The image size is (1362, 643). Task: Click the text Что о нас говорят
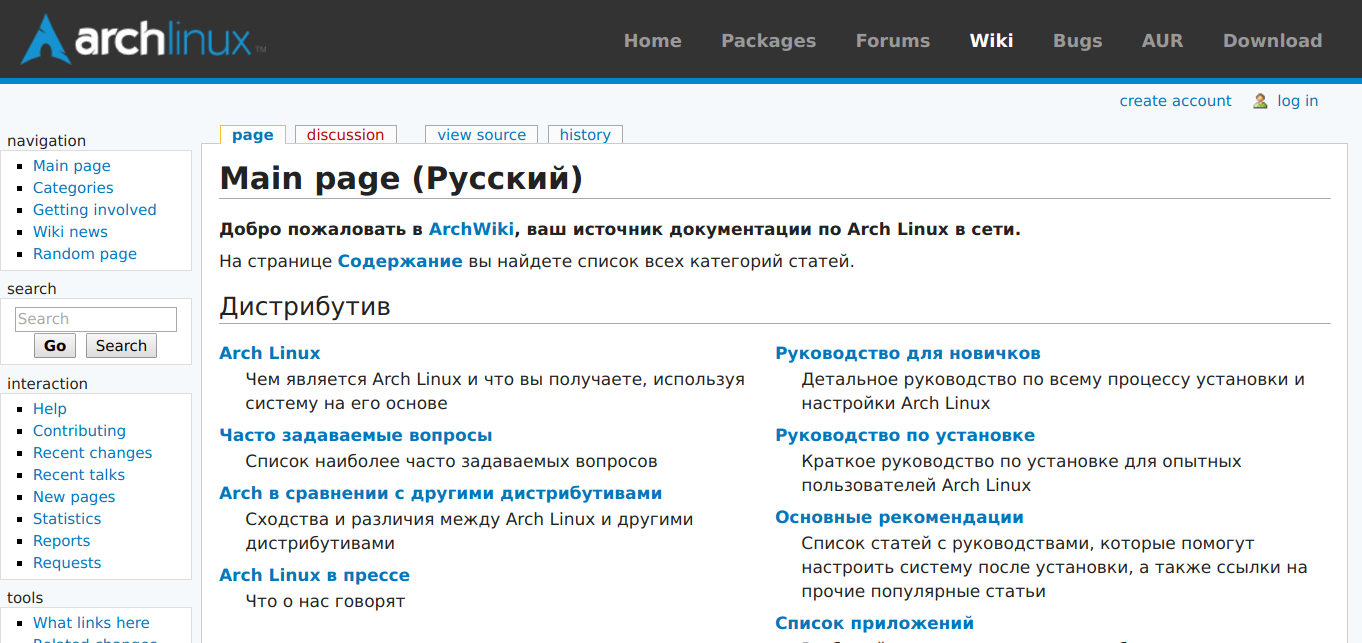(x=325, y=601)
